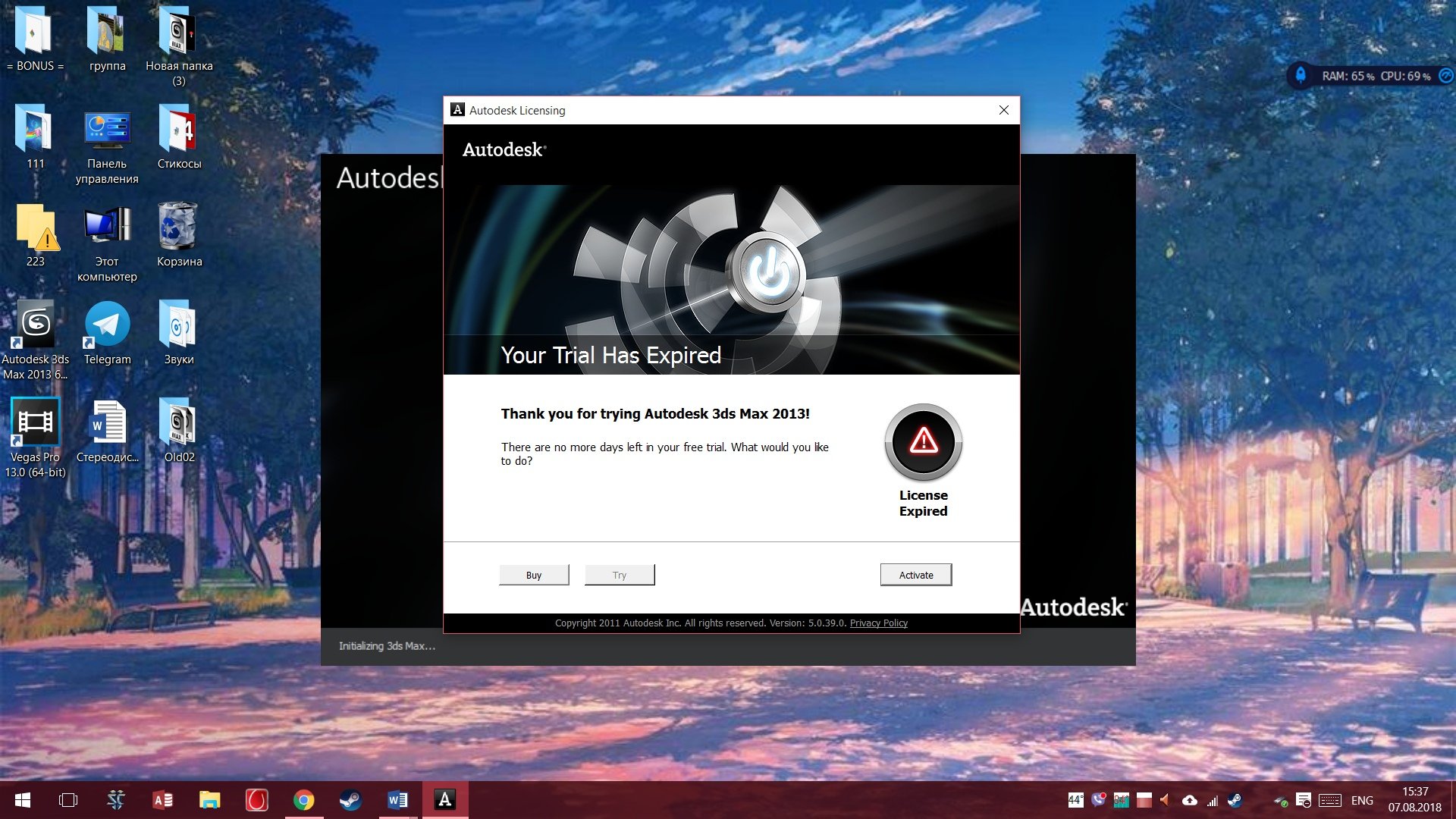This screenshot has width=1456, height=819.
Task: Click Thank you for trying Autodesk text
Action: pos(655,413)
